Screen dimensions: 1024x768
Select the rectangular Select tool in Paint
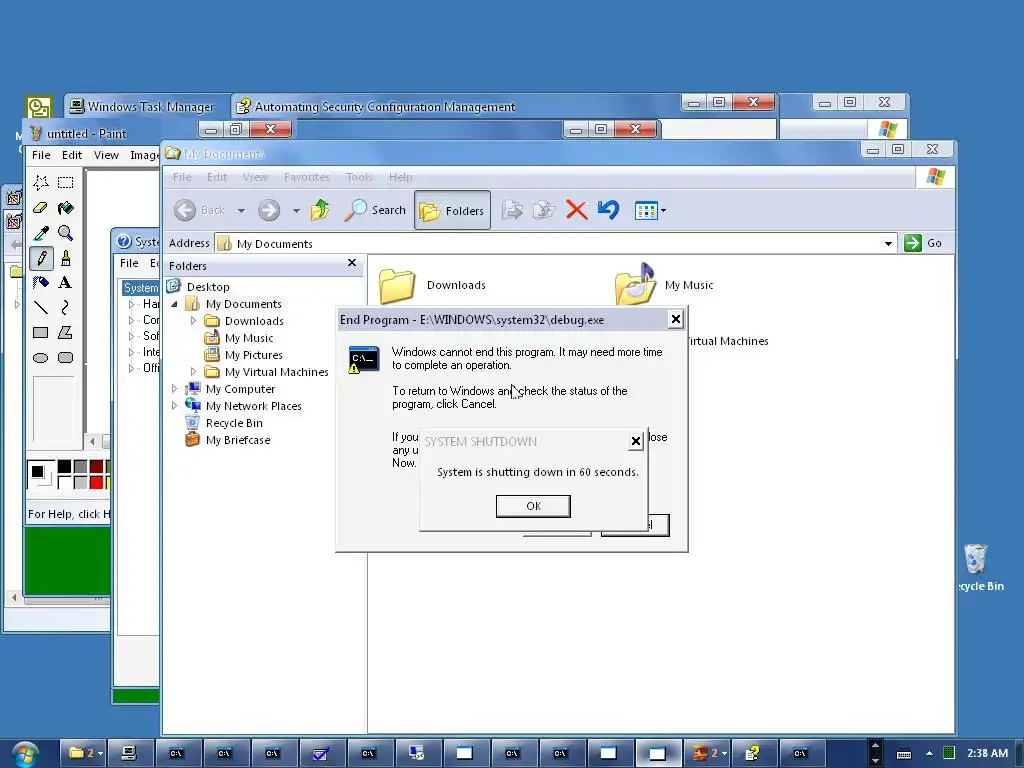(x=65, y=182)
